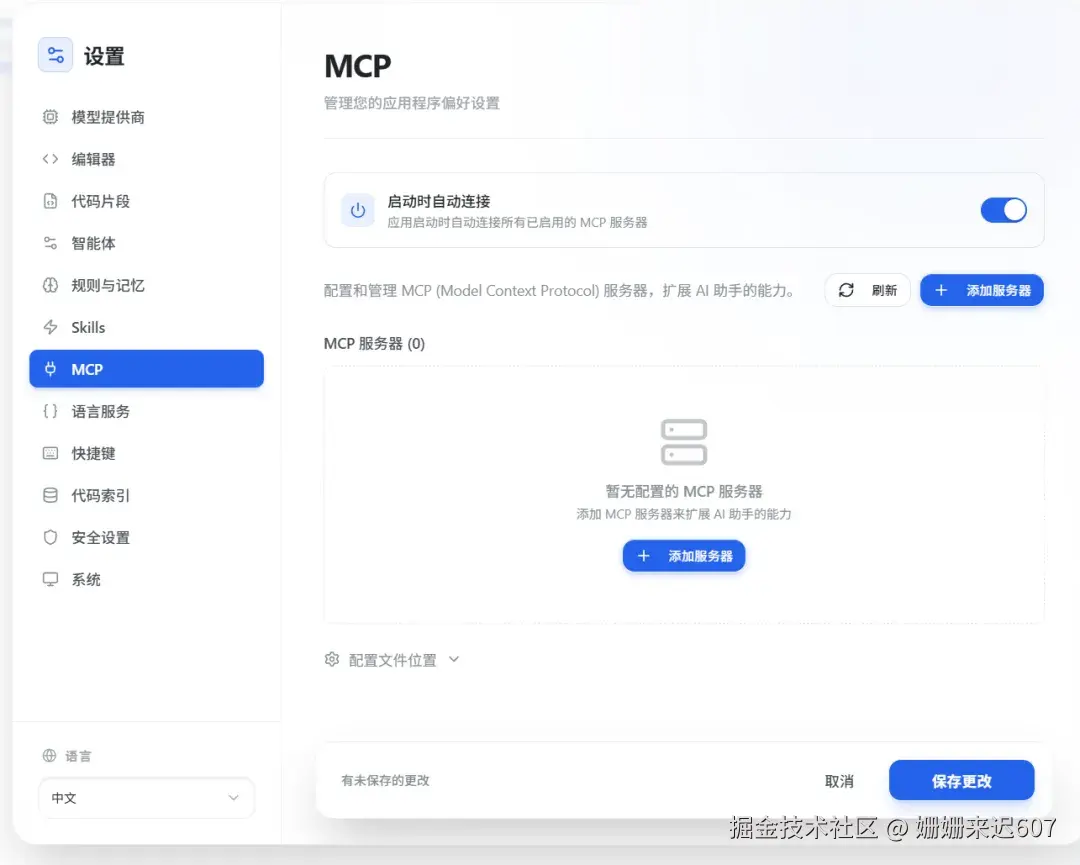1080x865 pixels.
Task: Click the top 添加服务器 button
Action: click(982, 290)
